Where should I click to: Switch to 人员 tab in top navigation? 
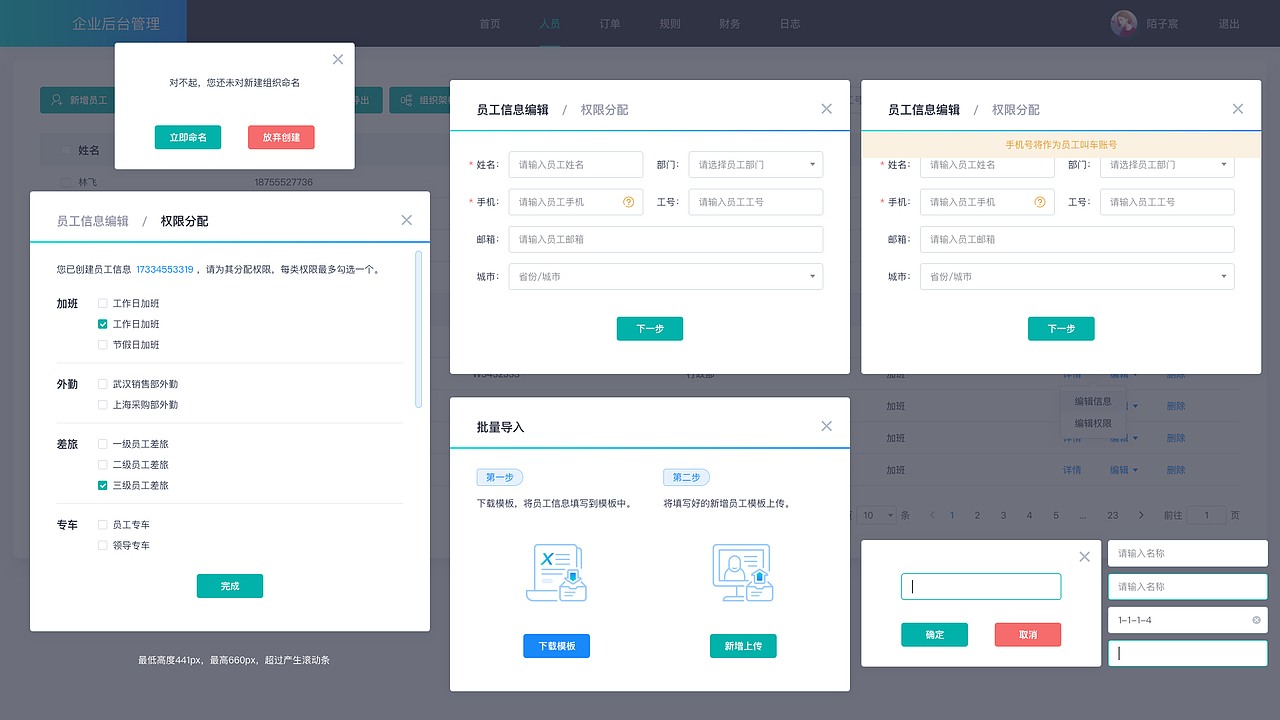click(549, 24)
